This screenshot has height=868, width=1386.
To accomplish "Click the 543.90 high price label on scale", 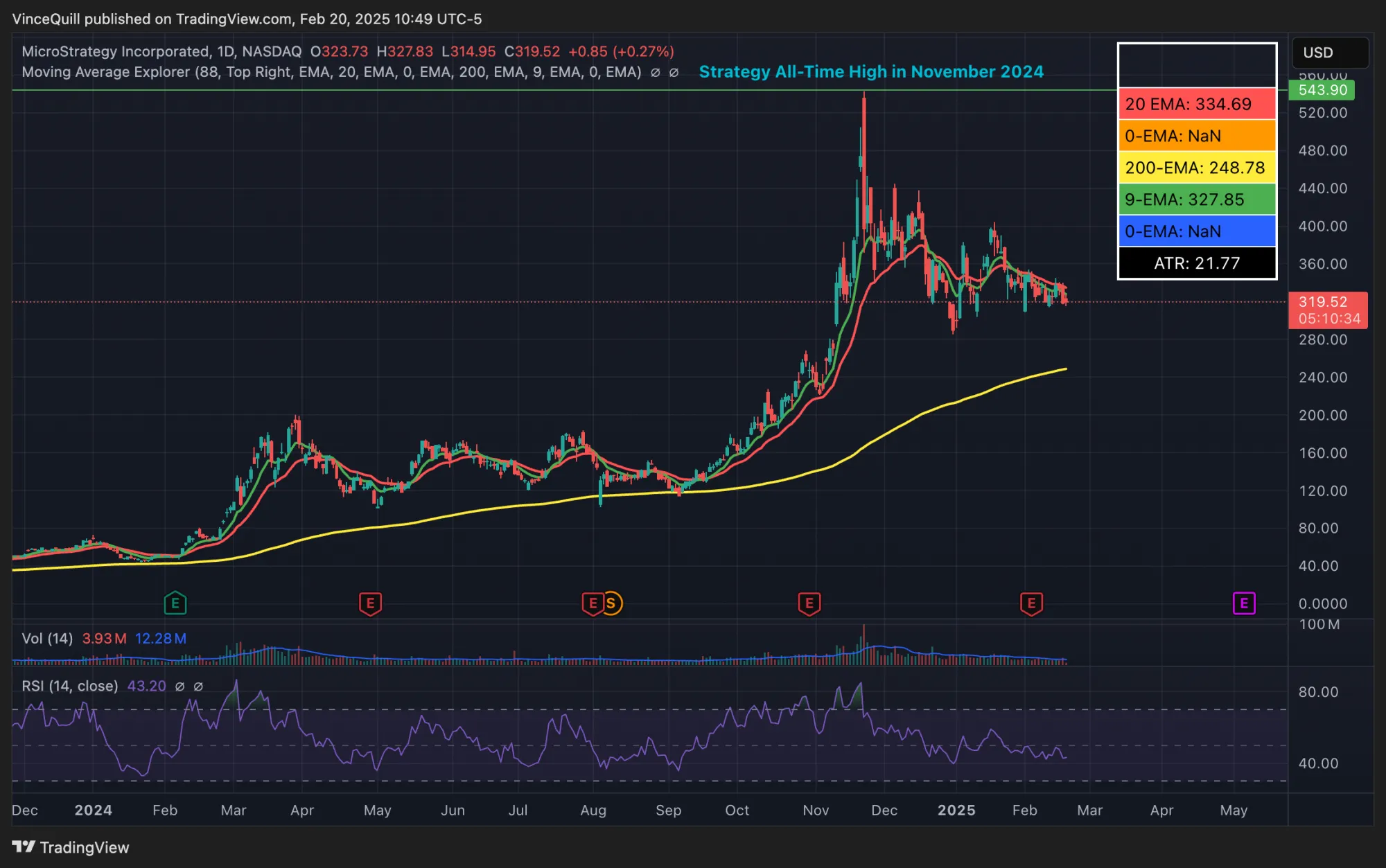I will pyautogui.click(x=1321, y=90).
